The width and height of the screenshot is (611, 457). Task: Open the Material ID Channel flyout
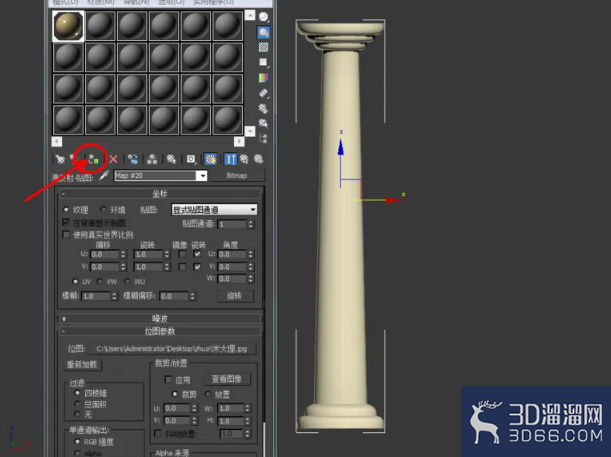(x=191, y=159)
